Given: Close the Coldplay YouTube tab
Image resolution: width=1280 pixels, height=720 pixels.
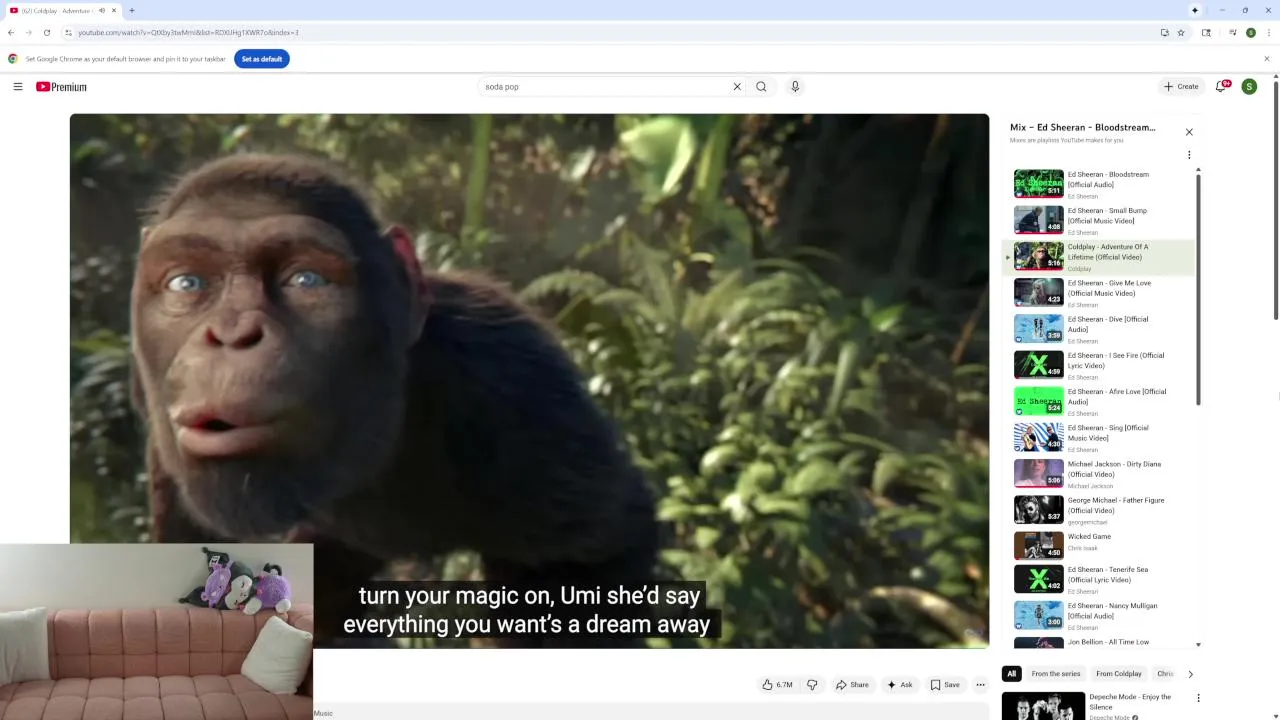Looking at the screenshot, I should pyautogui.click(x=114, y=10).
